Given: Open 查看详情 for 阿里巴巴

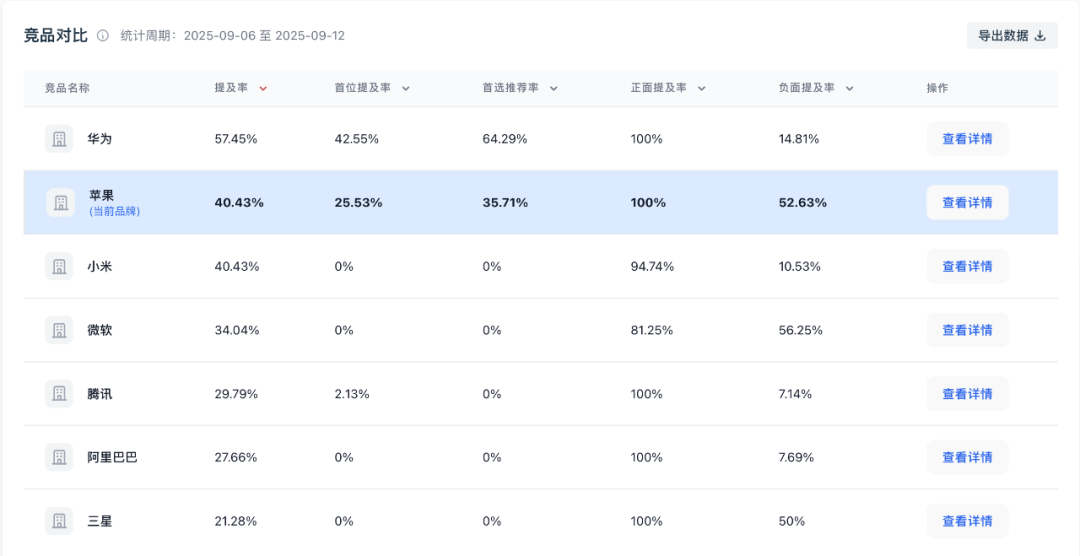Looking at the screenshot, I should pyautogui.click(x=967, y=457).
